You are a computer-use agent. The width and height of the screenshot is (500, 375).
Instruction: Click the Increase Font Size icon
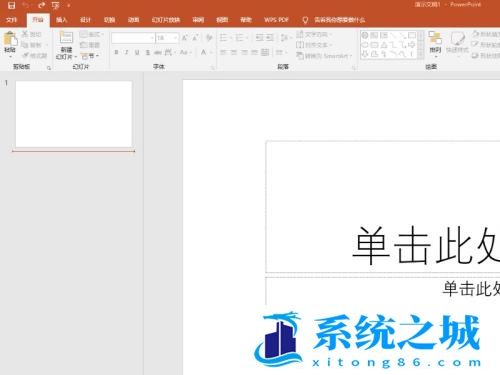184,38
